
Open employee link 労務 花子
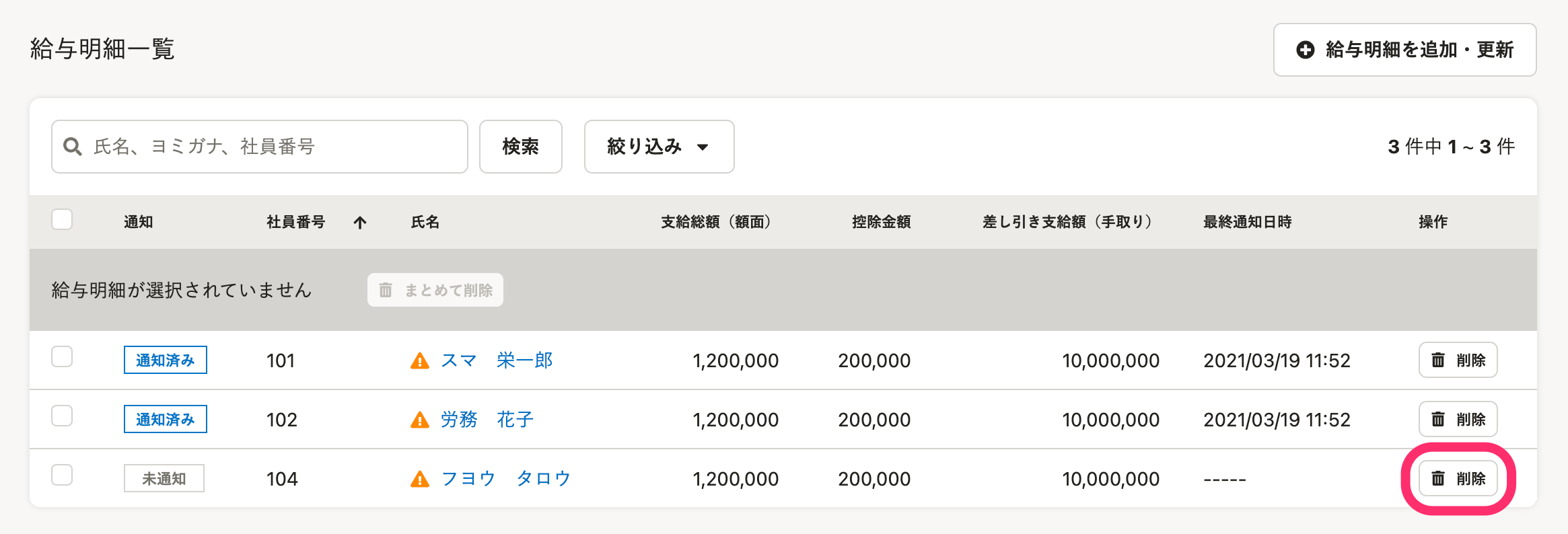(487, 420)
